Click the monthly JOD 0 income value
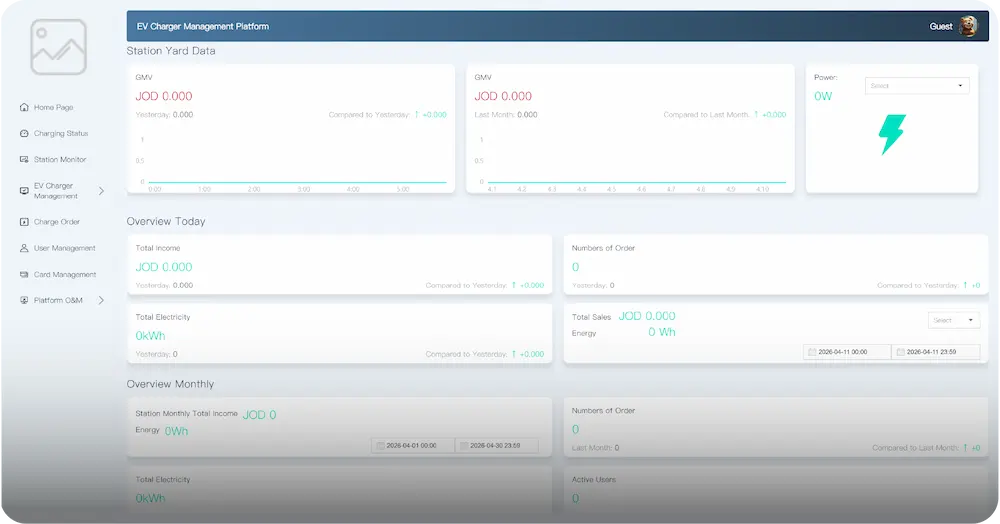 coord(260,415)
